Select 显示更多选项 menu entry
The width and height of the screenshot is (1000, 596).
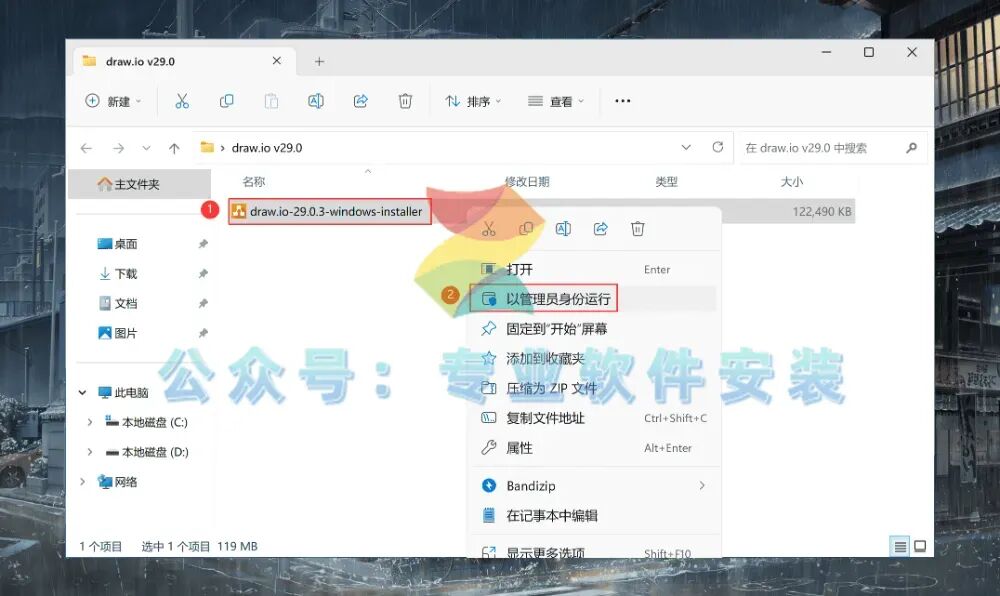tap(596, 552)
